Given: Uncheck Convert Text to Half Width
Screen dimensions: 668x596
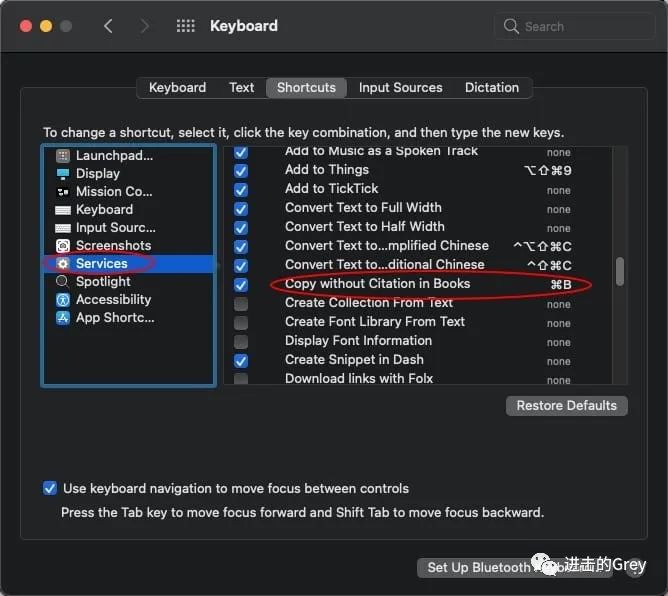Looking at the screenshot, I should click(241, 227).
